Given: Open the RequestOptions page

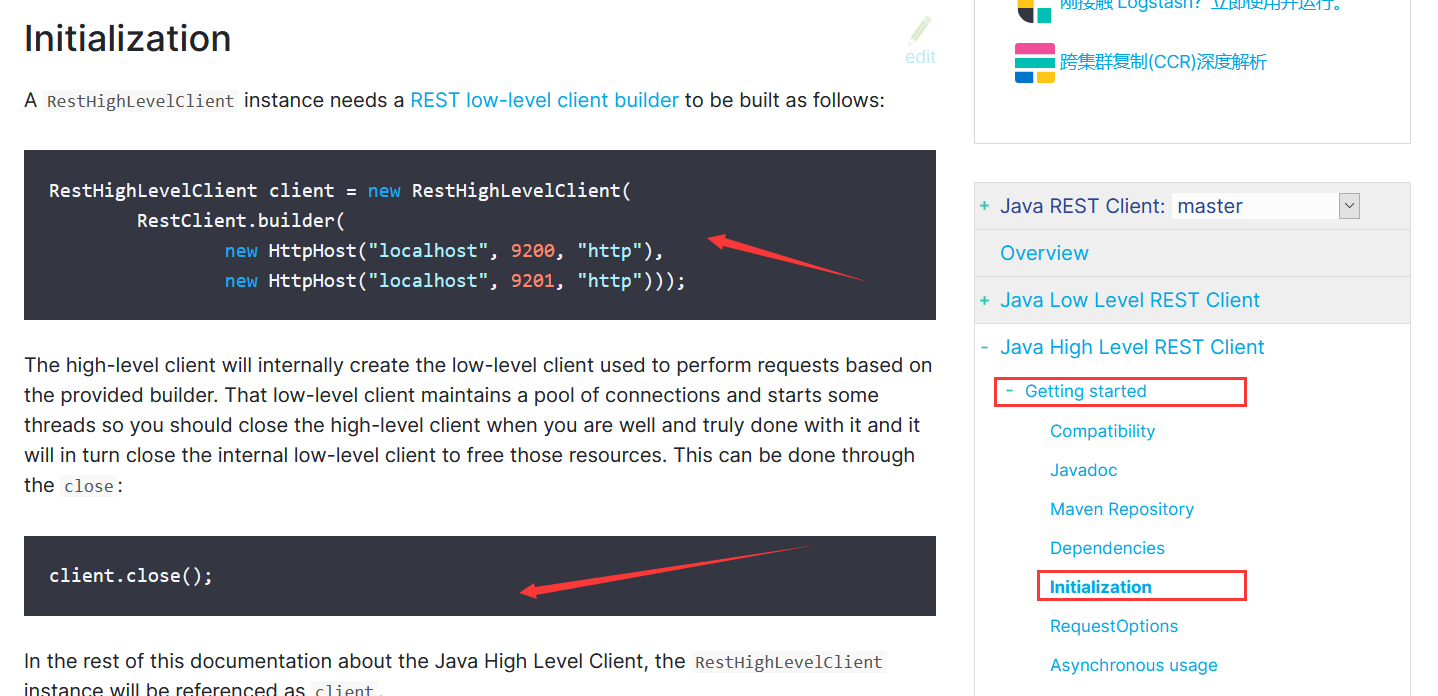Looking at the screenshot, I should tap(1113, 626).
